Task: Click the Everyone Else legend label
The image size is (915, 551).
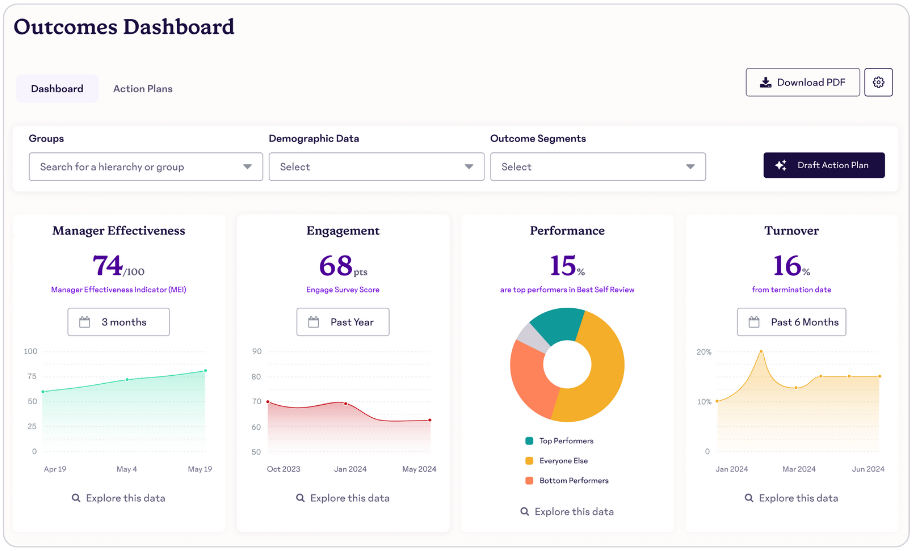Action: click(564, 461)
